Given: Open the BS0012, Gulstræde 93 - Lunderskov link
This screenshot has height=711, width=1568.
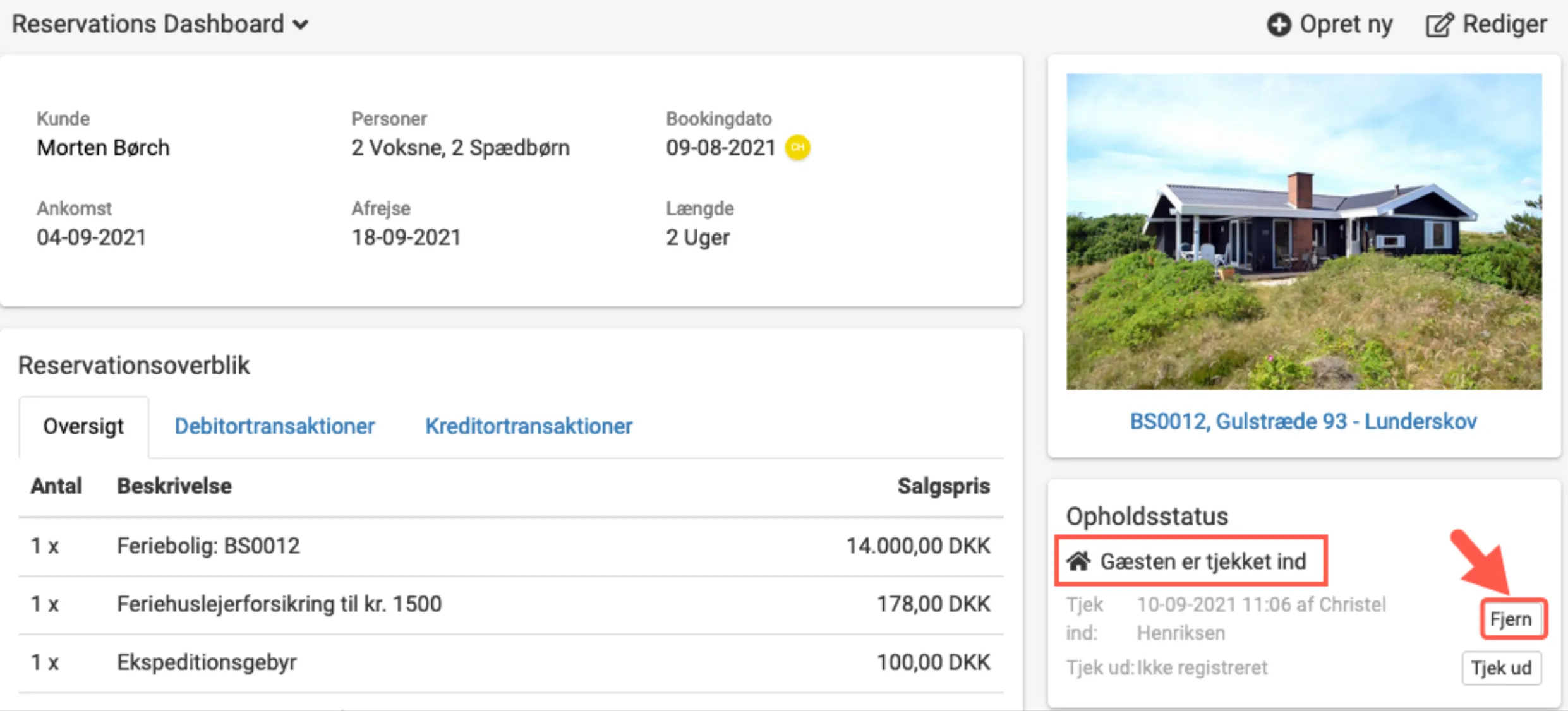Looking at the screenshot, I should pos(1303,421).
